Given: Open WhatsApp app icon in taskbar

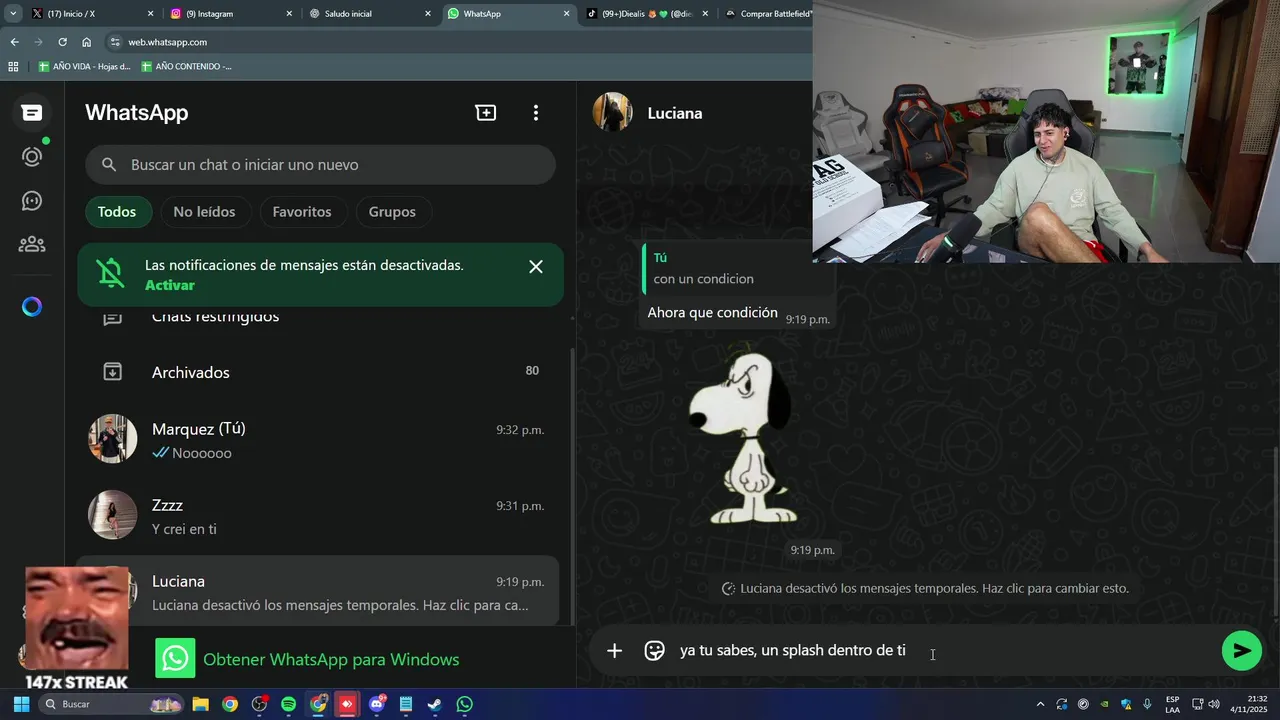Looking at the screenshot, I should 465,704.
